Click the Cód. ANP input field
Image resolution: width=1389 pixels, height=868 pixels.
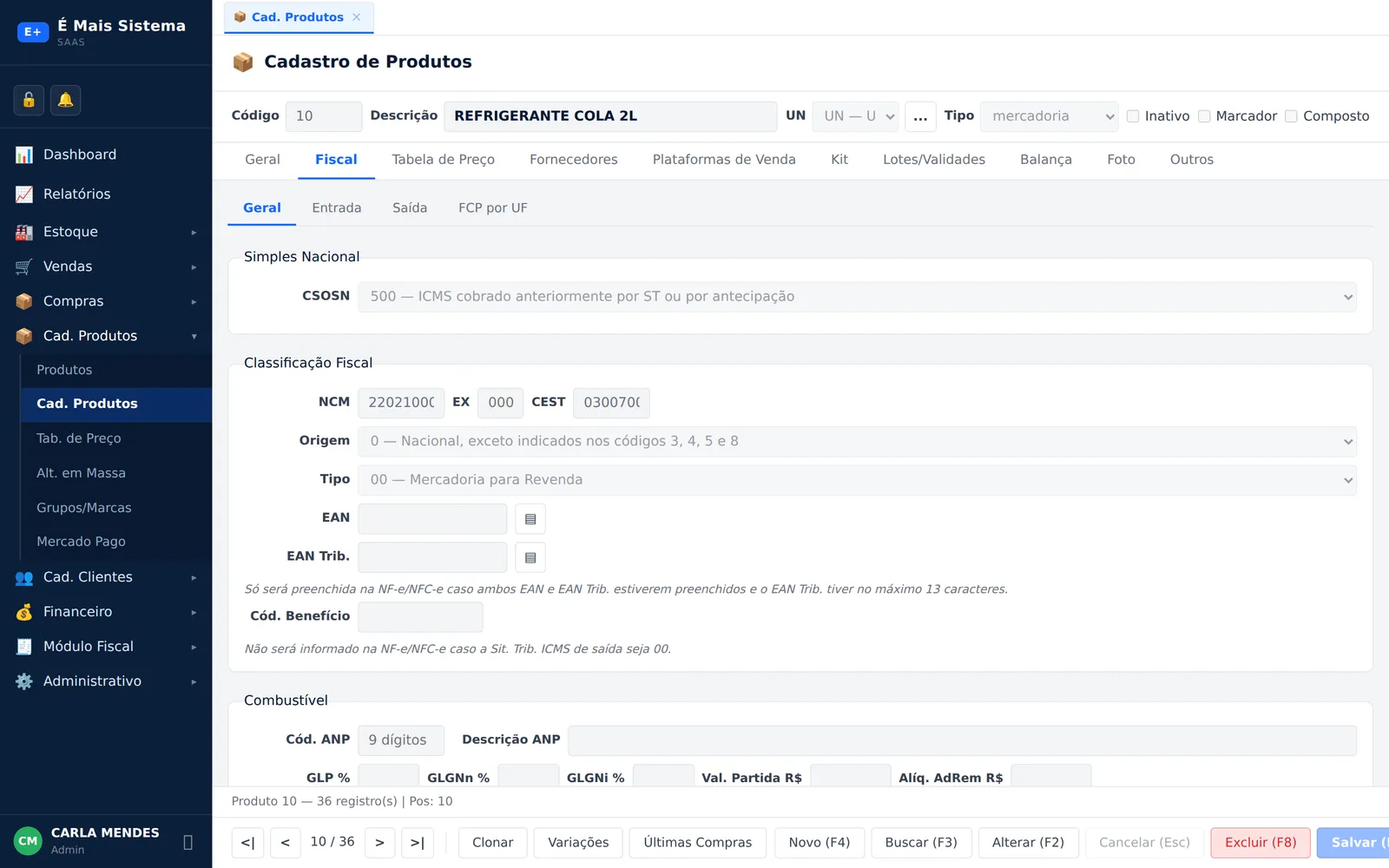(x=401, y=740)
